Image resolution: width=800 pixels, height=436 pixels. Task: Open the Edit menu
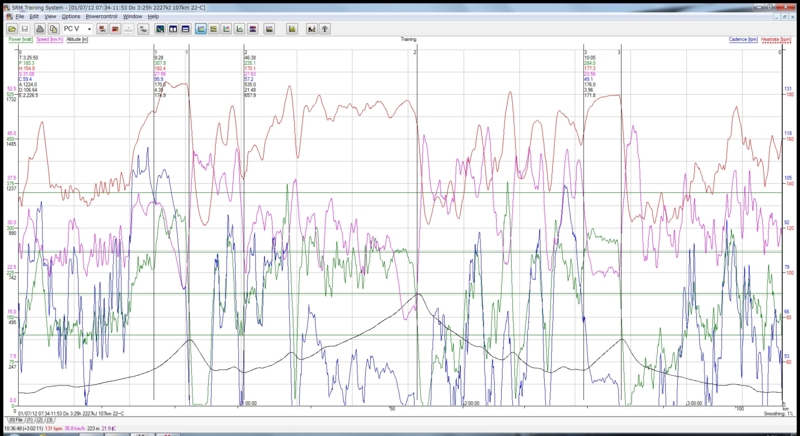point(34,17)
